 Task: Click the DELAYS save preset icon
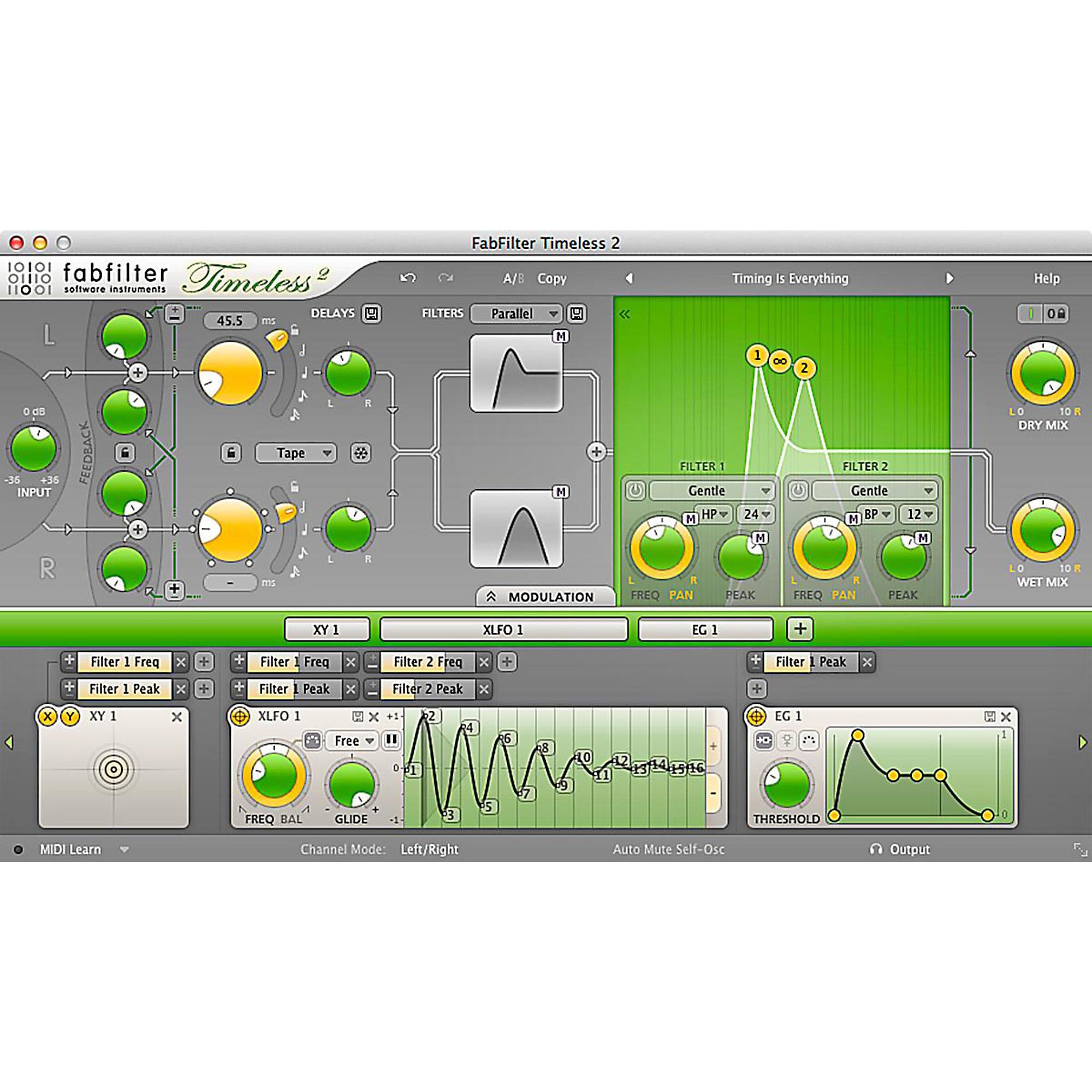(x=371, y=313)
